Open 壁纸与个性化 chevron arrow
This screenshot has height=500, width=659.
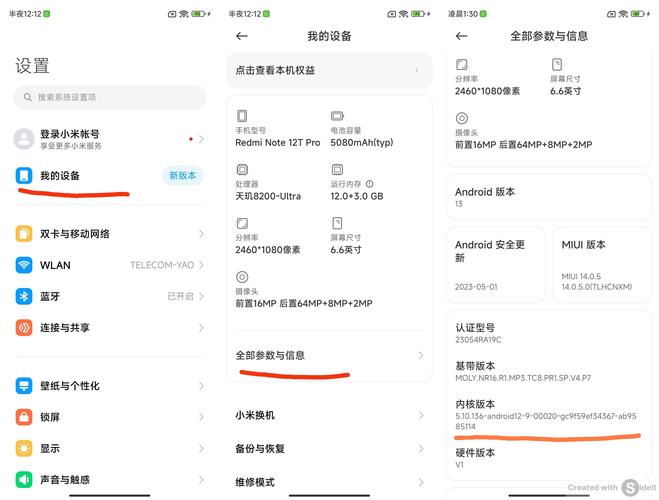tap(201, 386)
